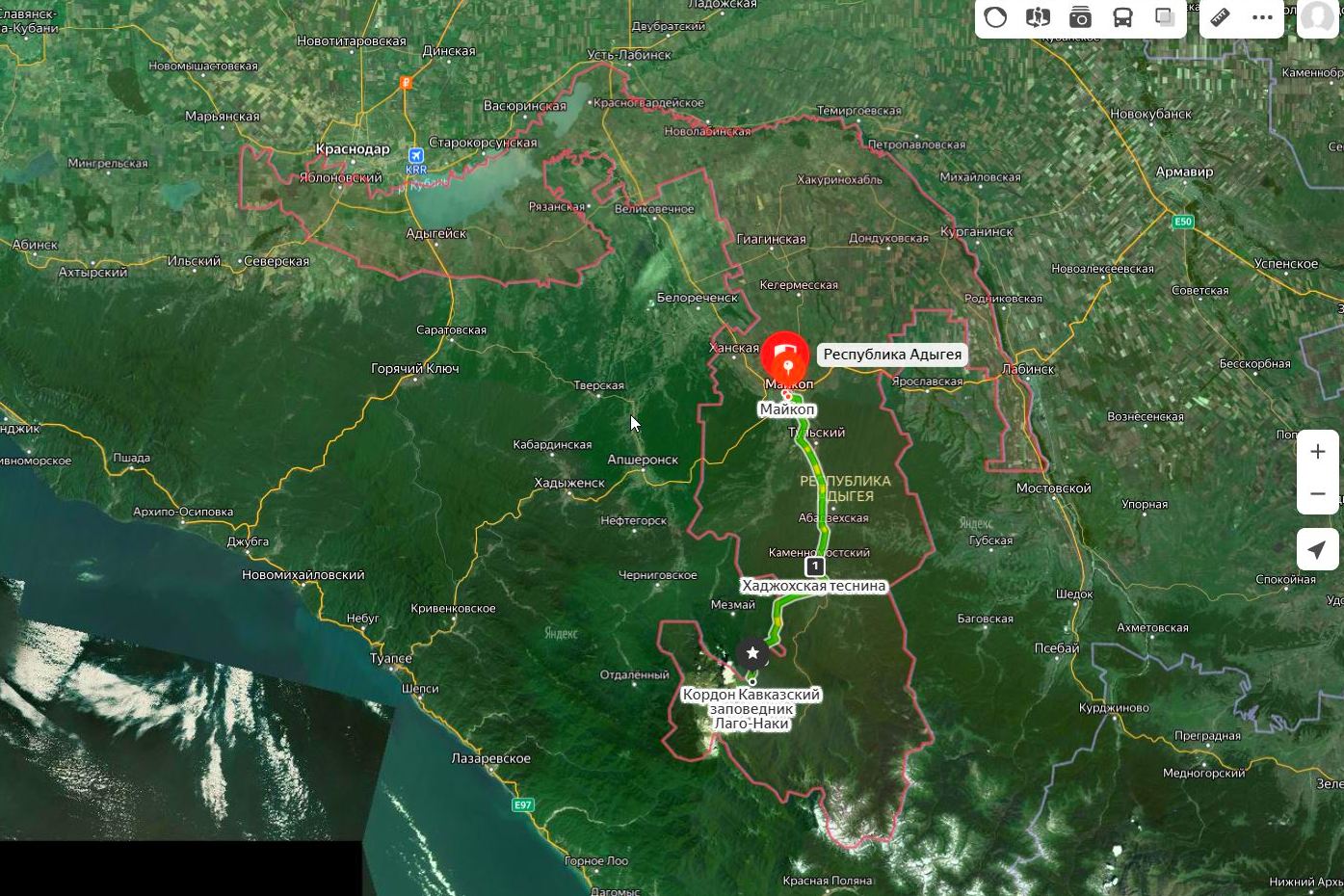Show public transport with the bus icon
This screenshot has height=896, width=1344.
[x=1122, y=17]
